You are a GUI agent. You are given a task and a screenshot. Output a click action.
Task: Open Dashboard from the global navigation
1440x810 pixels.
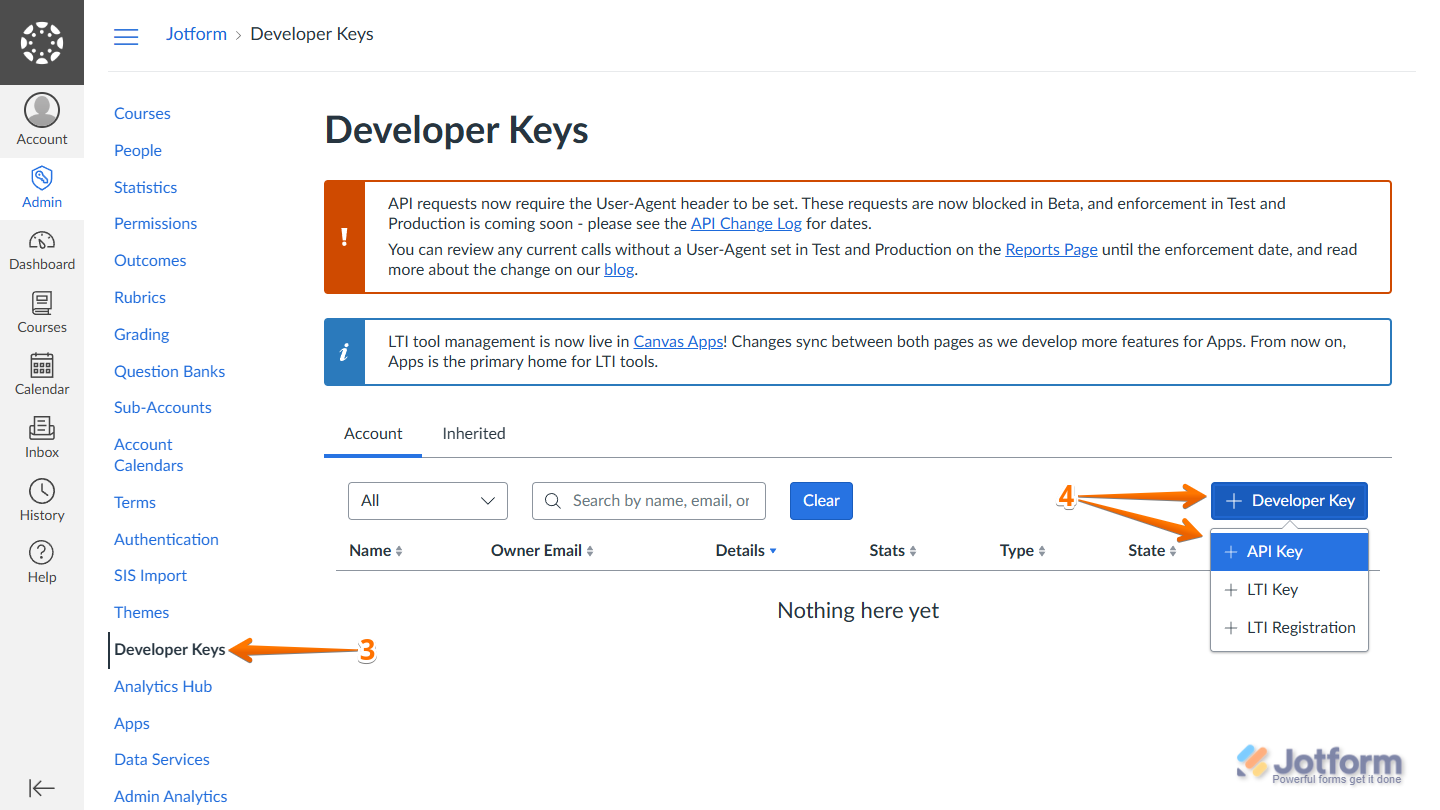tap(42, 250)
